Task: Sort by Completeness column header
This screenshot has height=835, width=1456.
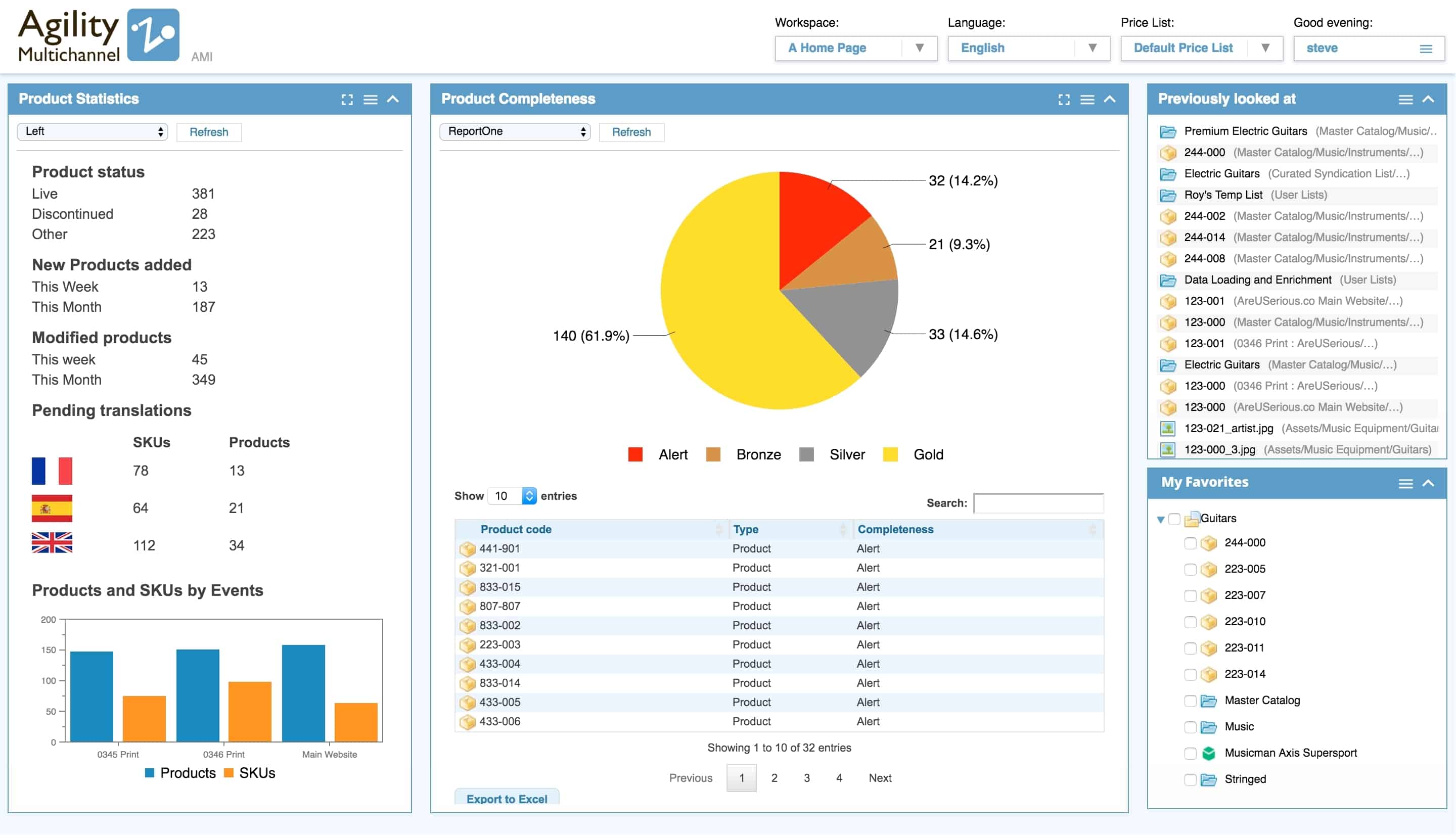Action: (x=895, y=529)
